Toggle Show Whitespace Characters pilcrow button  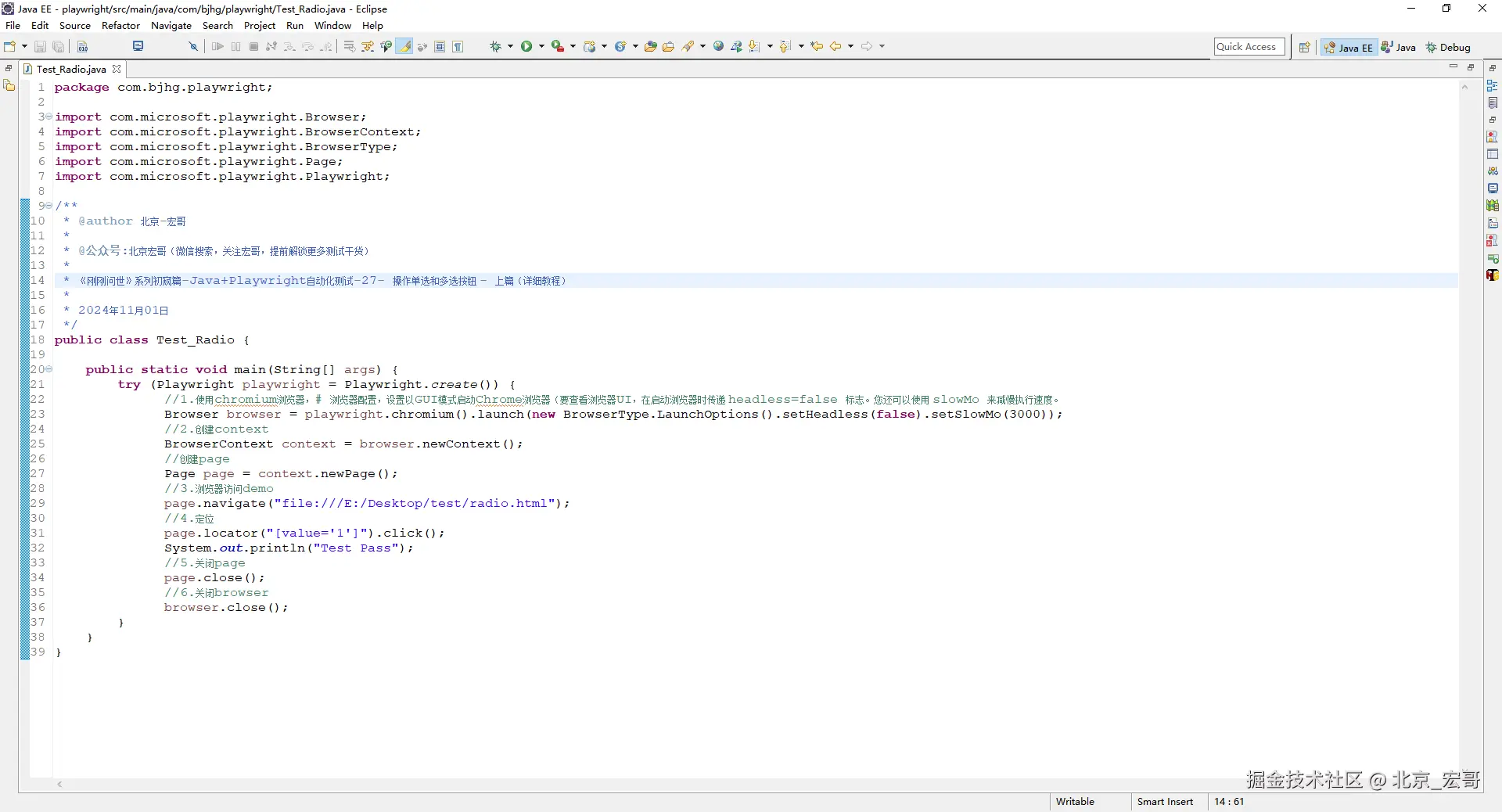click(x=458, y=47)
